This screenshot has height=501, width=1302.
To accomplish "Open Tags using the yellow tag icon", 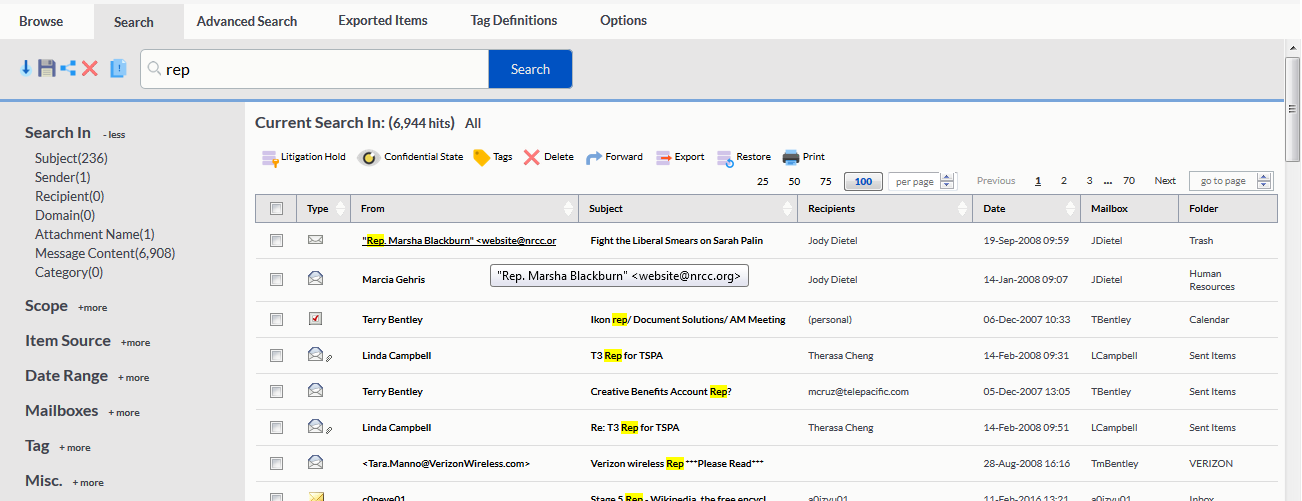I will [x=481, y=157].
